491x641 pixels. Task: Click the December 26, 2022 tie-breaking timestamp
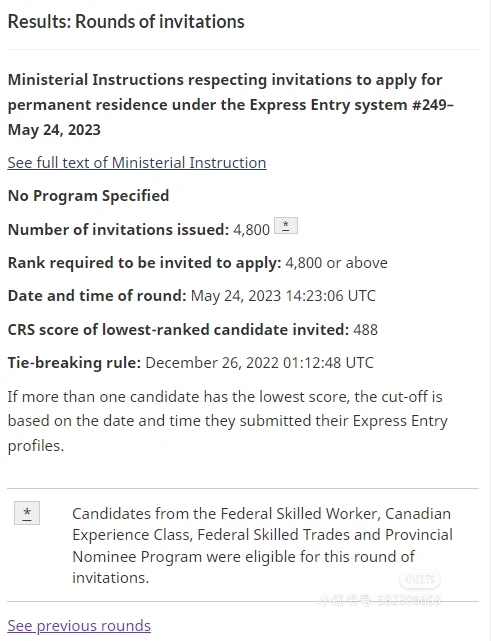click(259, 363)
